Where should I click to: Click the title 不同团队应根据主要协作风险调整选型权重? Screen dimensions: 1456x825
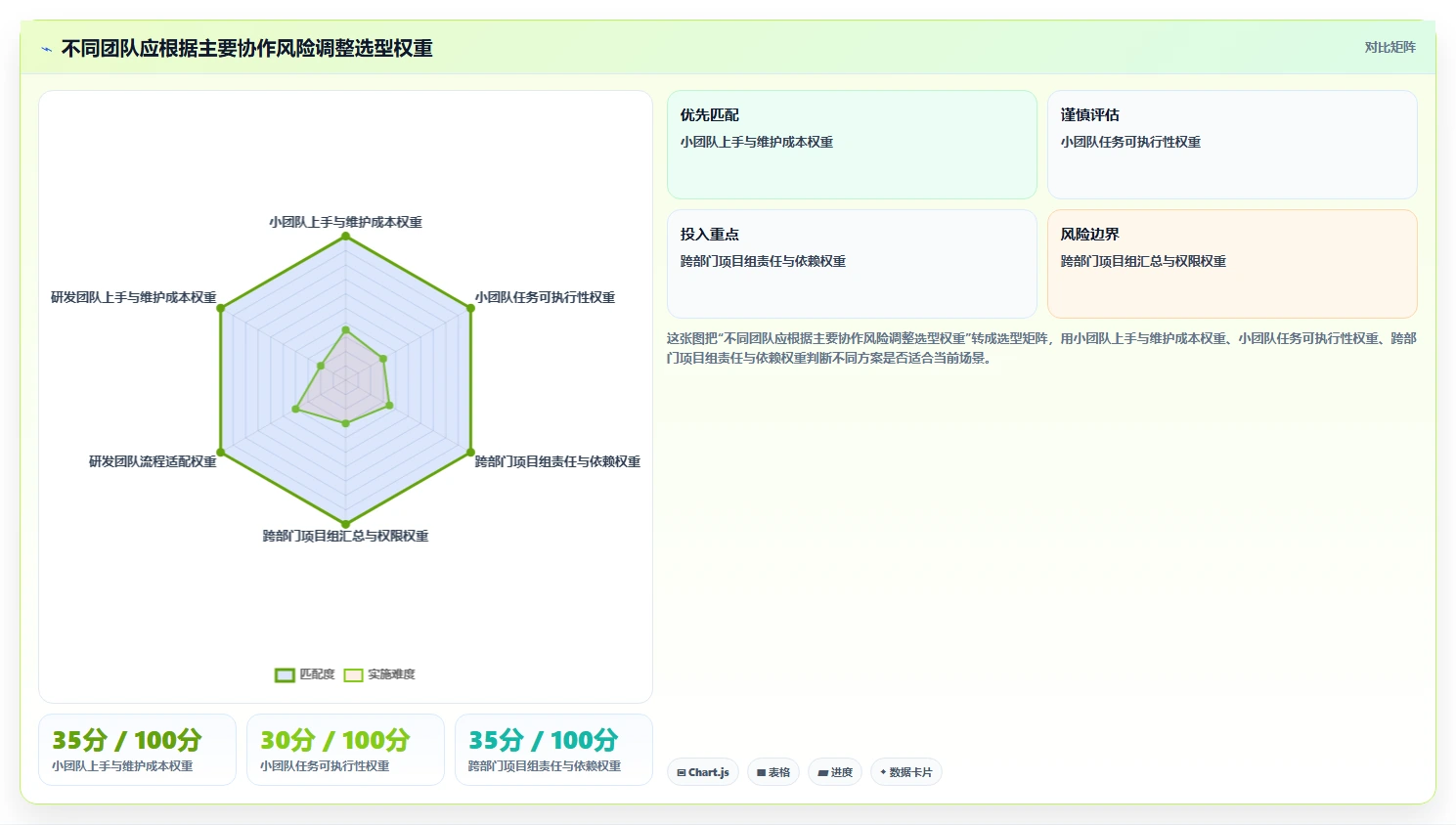[247, 49]
